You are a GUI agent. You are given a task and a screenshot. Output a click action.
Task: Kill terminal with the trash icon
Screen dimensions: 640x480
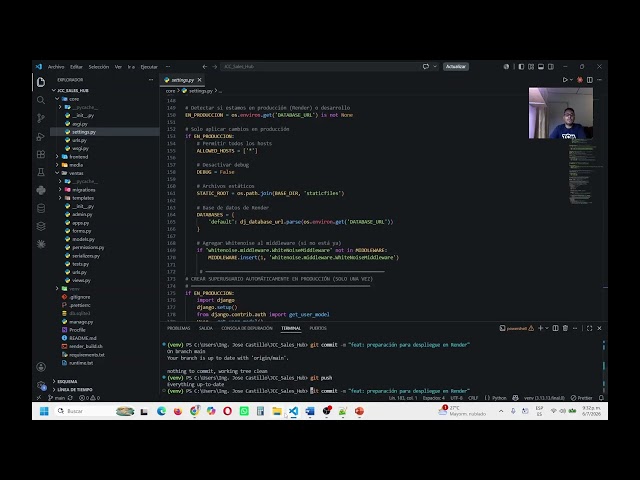pos(565,328)
